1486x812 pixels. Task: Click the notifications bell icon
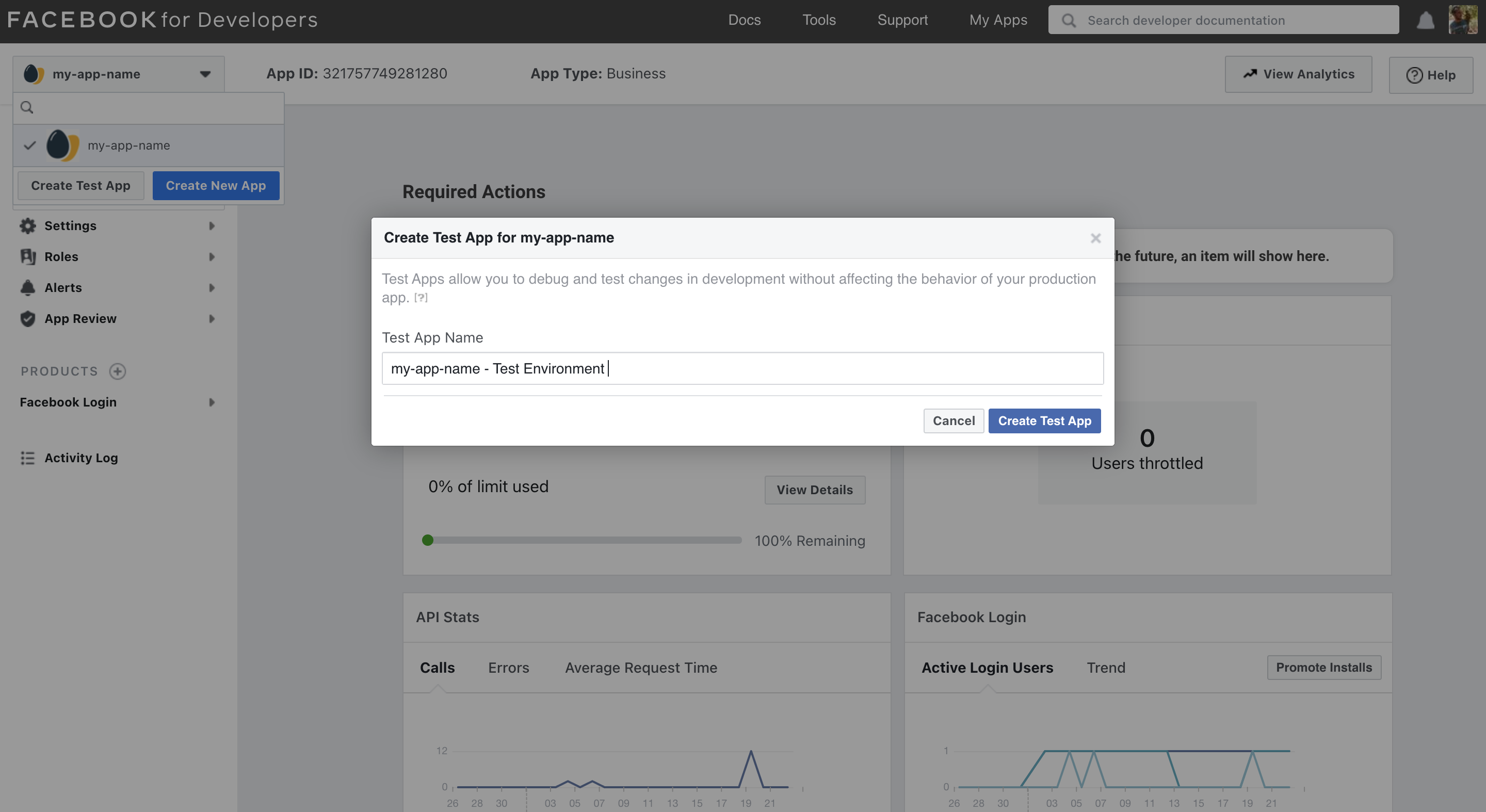click(x=1425, y=21)
